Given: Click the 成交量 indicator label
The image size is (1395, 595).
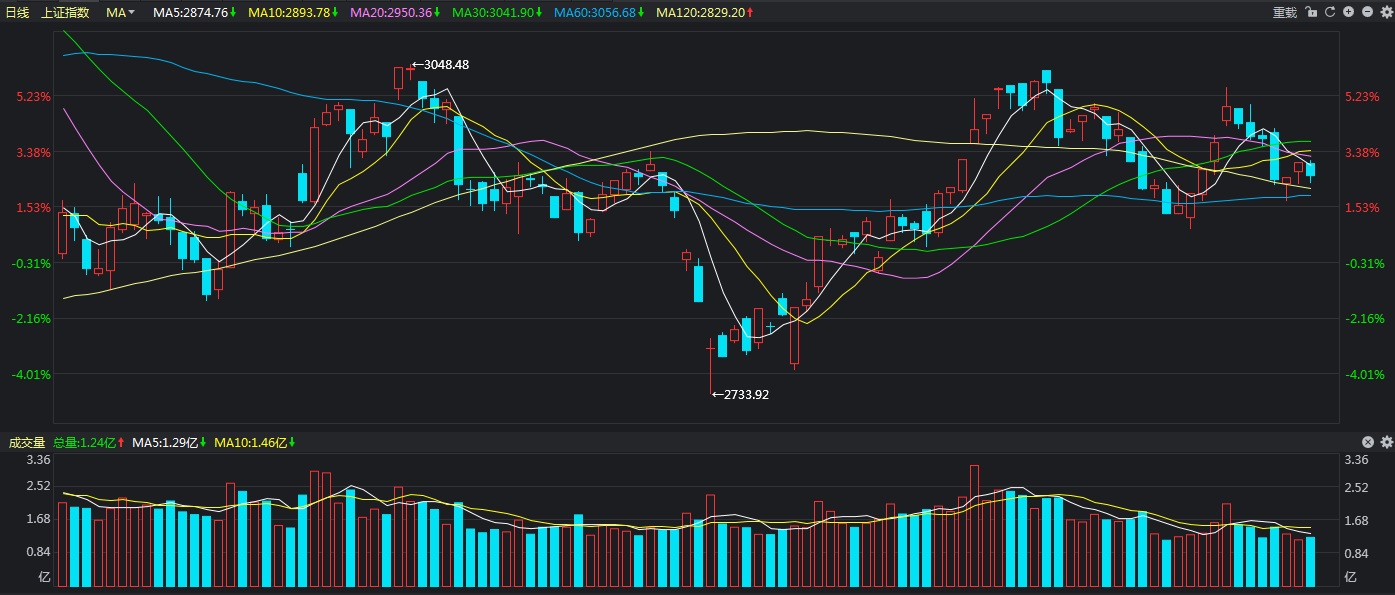Looking at the screenshot, I should pos(27,442).
